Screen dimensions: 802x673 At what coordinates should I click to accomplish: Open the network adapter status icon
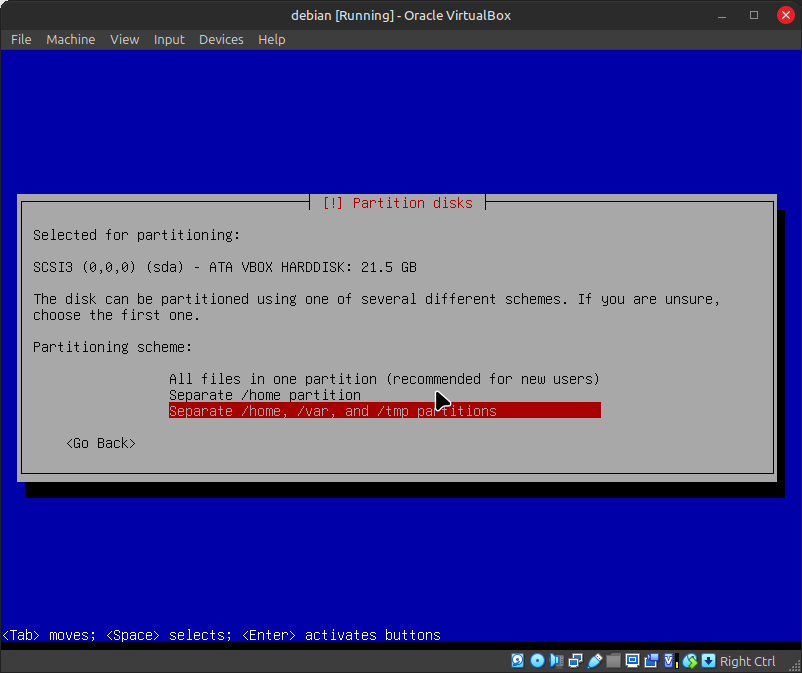(575, 661)
